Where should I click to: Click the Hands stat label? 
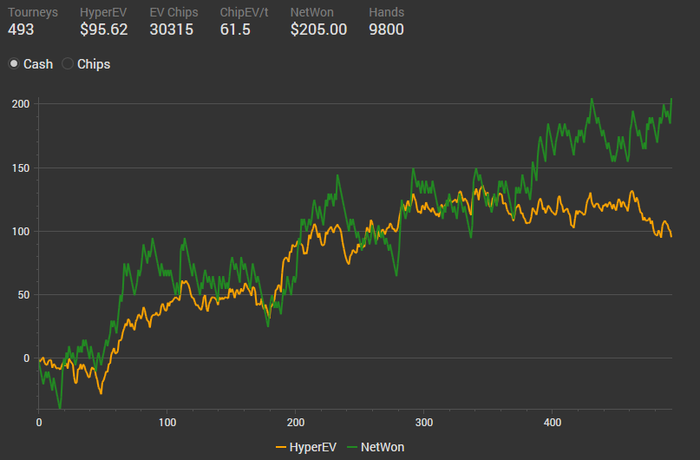click(387, 13)
